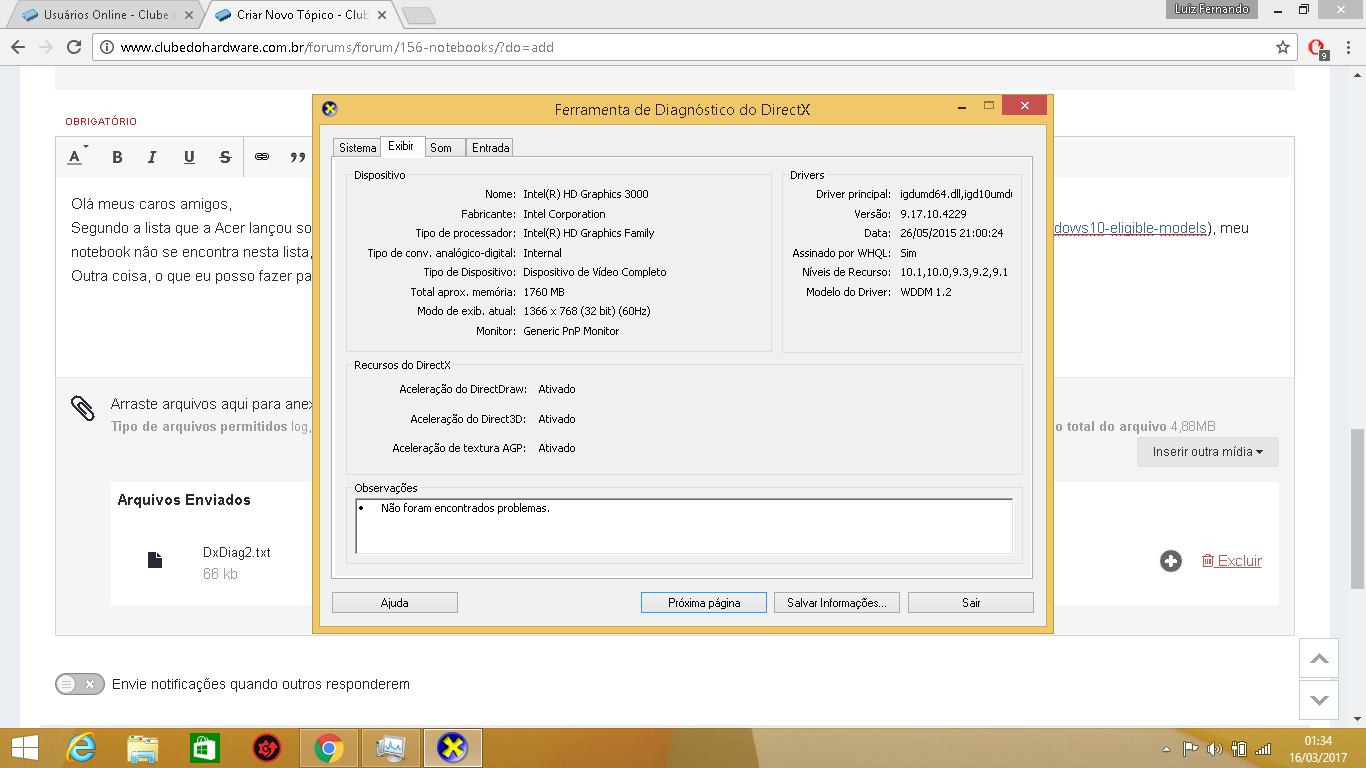This screenshot has width=1366, height=768.
Task: Click the volume speaker tray icon
Action: [1215, 748]
